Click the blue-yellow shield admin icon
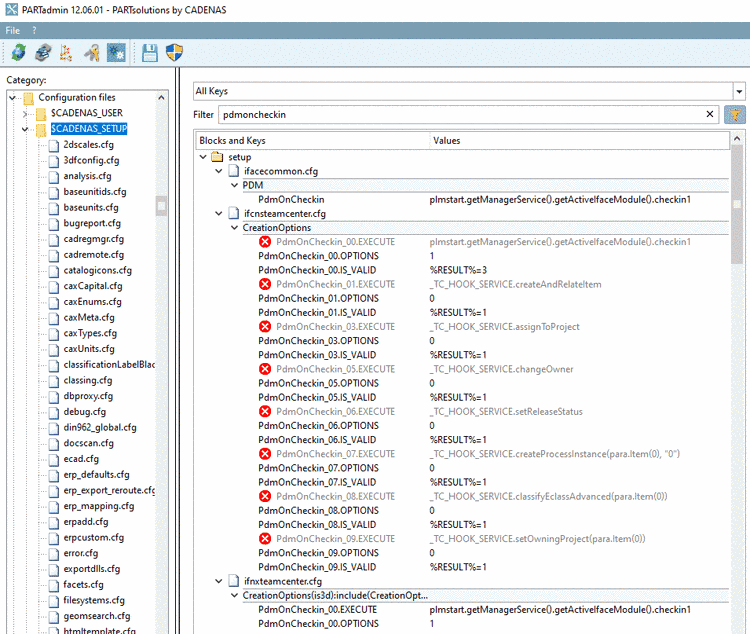Image resolution: width=750 pixels, height=634 pixels. click(174, 52)
